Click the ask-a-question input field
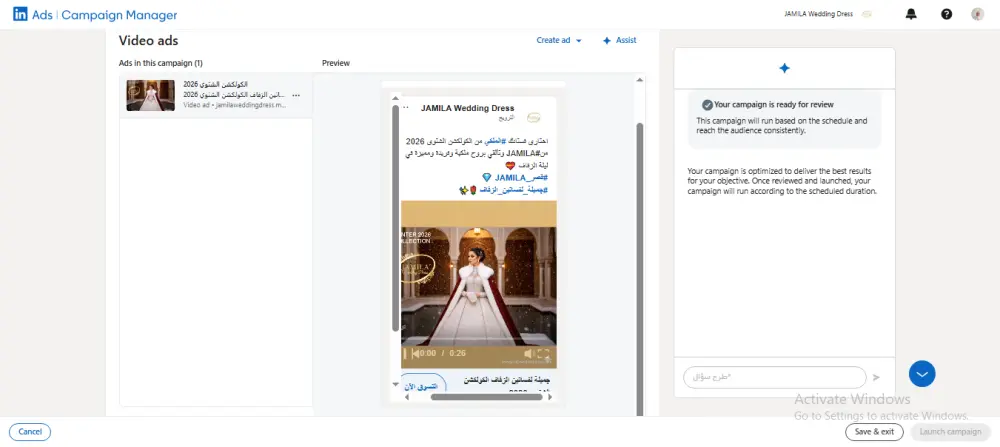This screenshot has height=447, width=1000. tap(775, 377)
